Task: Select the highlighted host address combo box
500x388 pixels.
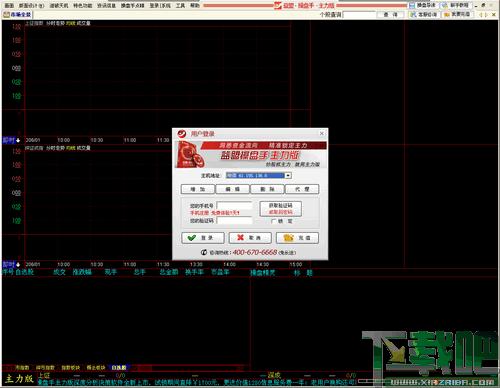Action: coord(259,175)
